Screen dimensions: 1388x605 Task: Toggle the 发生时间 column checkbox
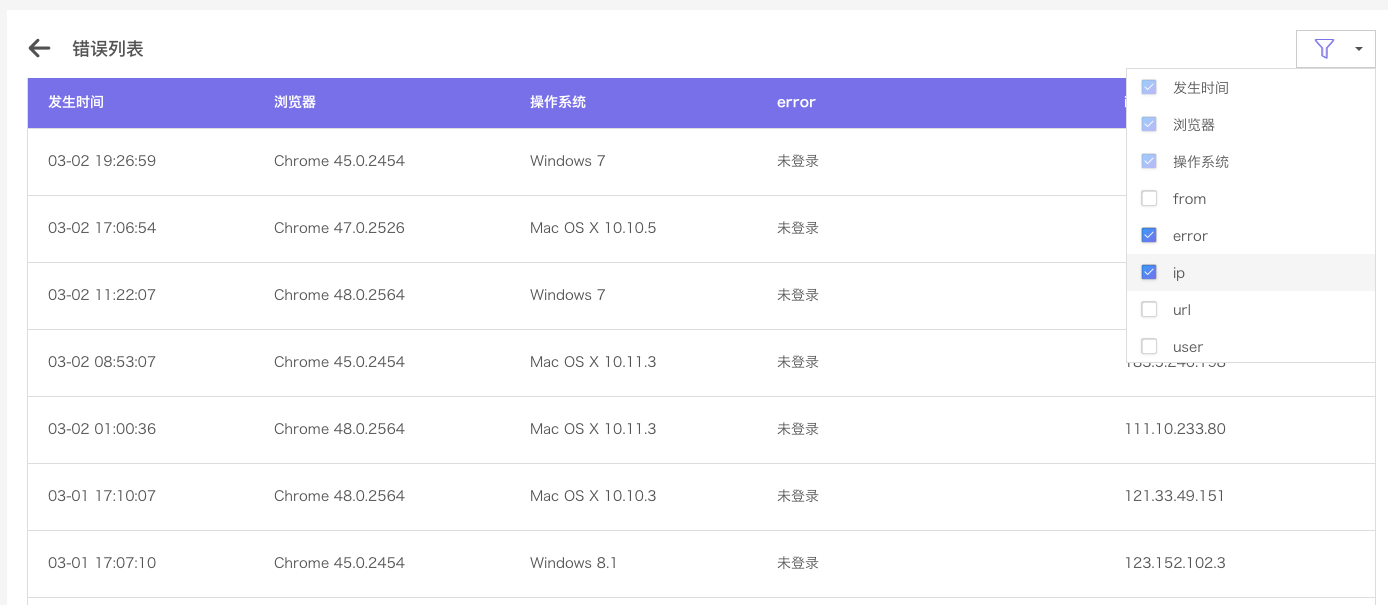point(1149,88)
